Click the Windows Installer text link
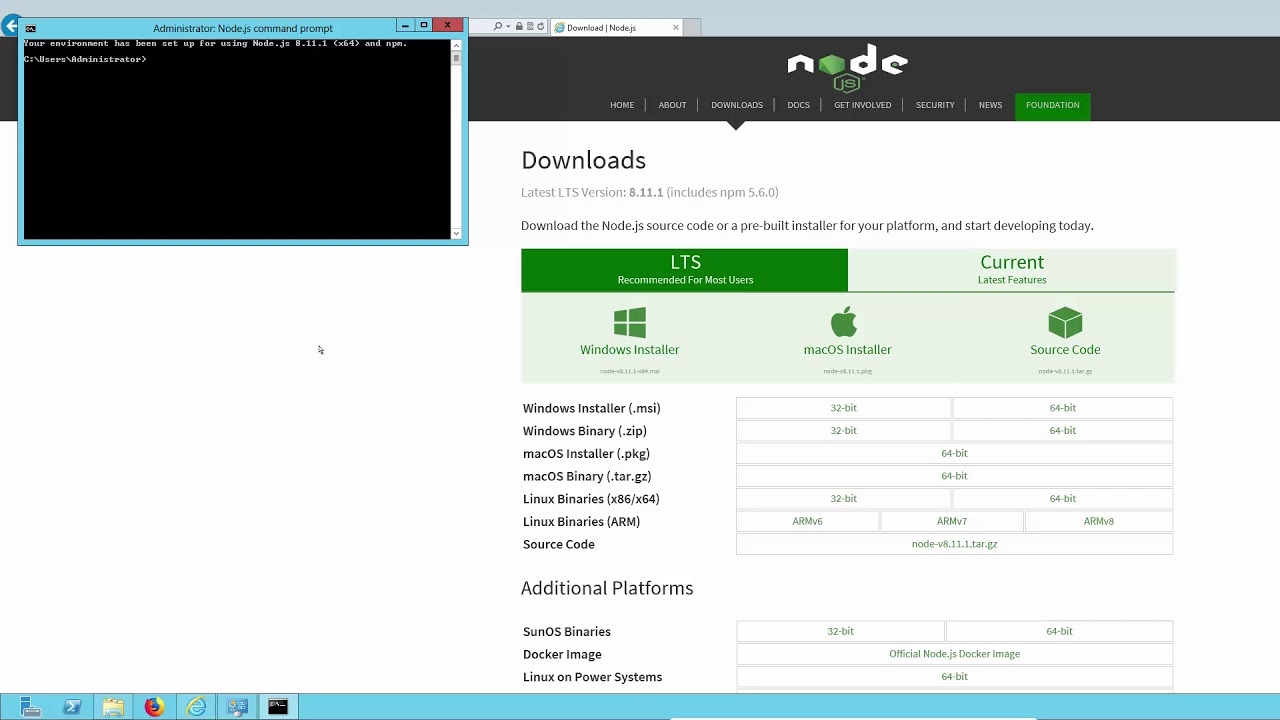The width and height of the screenshot is (1280, 720). (630, 350)
